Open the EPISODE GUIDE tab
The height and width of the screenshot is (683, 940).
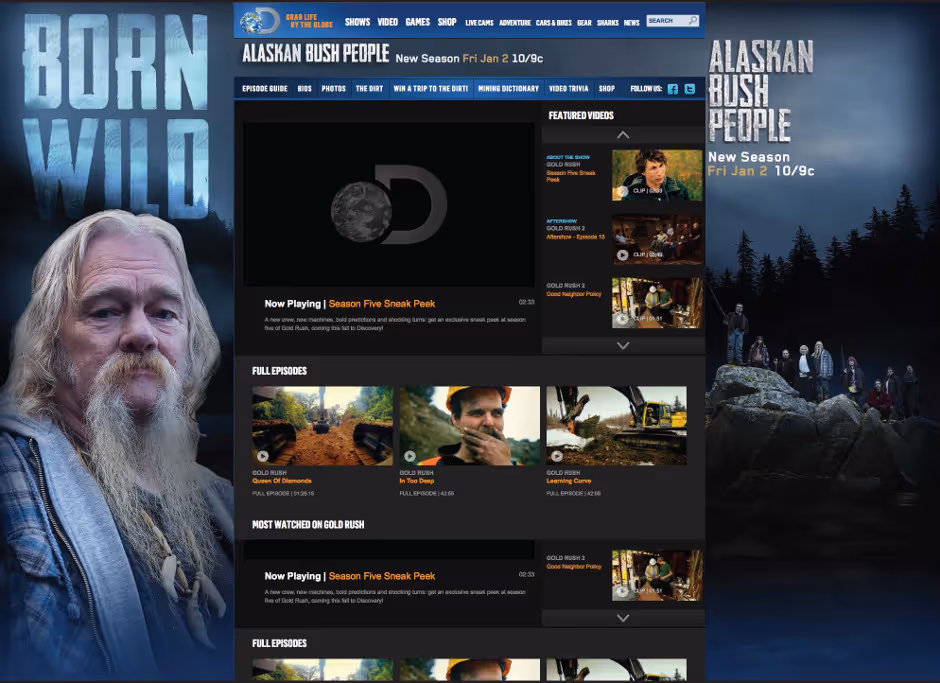coord(265,89)
